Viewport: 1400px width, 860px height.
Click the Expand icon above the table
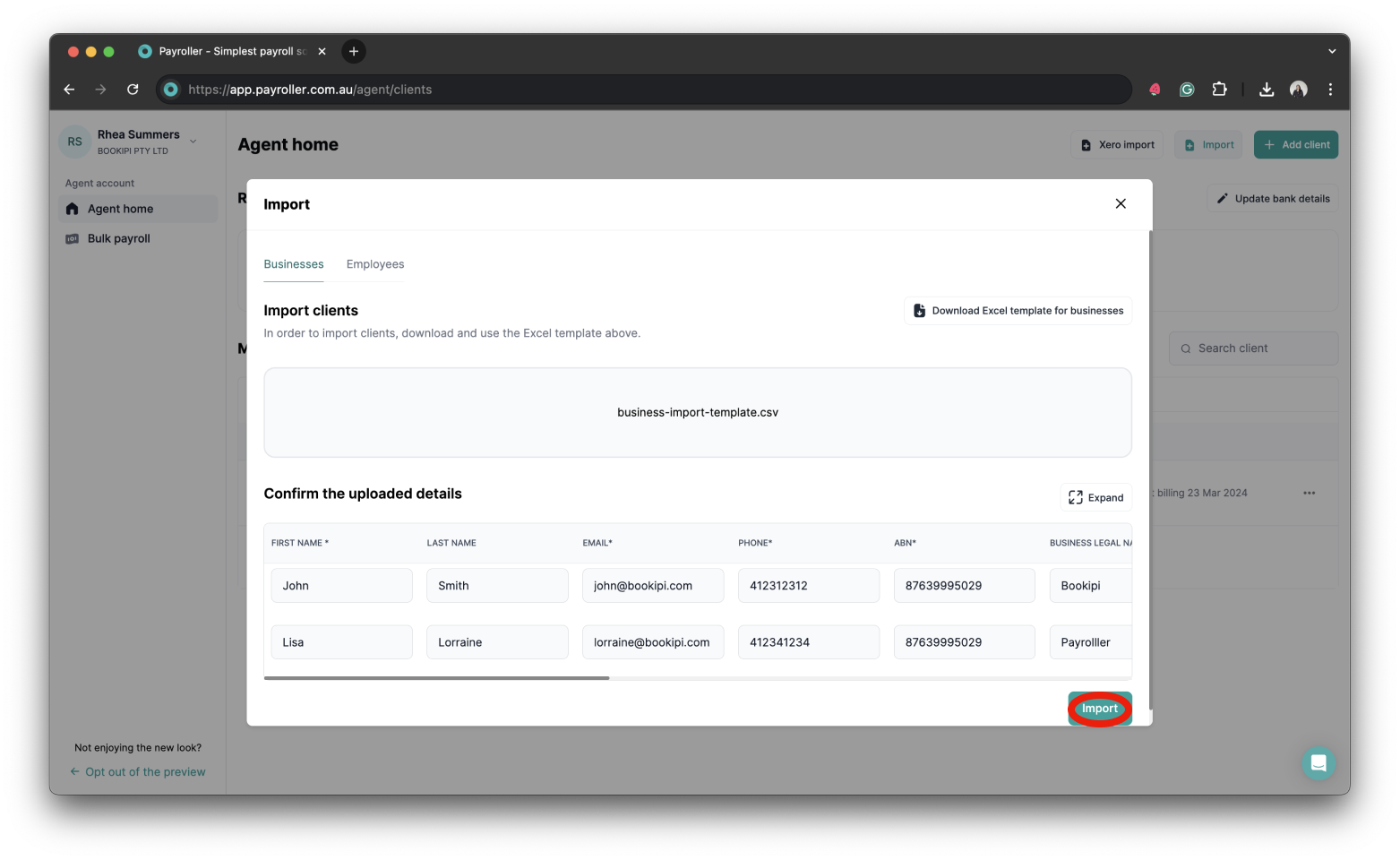pos(1077,497)
